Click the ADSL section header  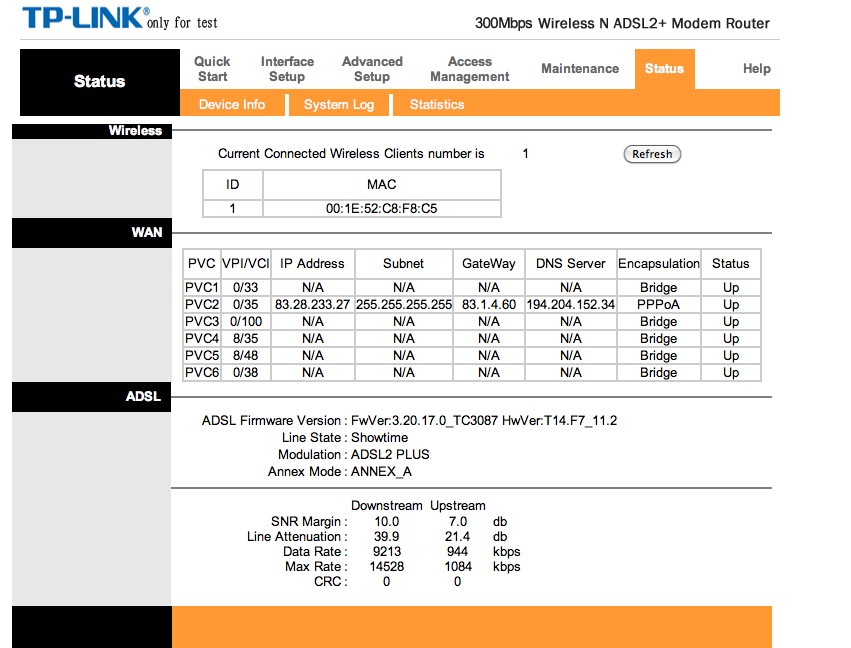[143, 397]
